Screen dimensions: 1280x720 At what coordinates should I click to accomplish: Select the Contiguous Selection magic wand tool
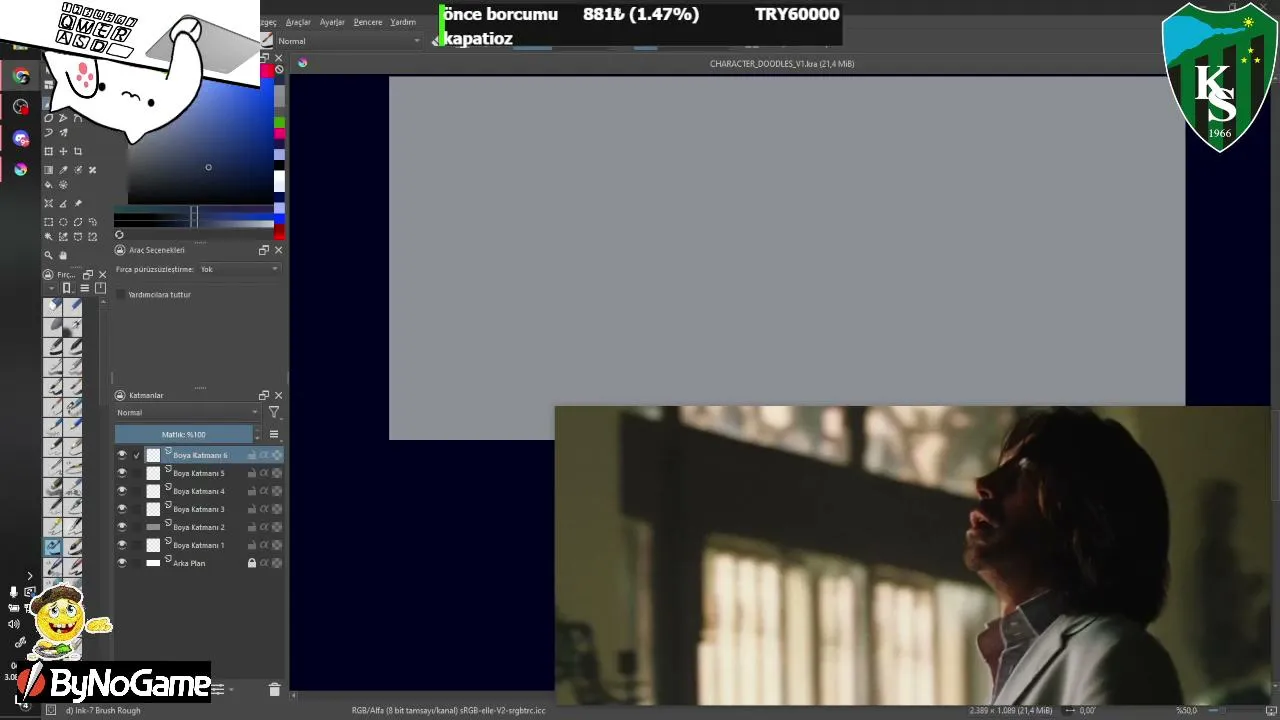point(48,237)
